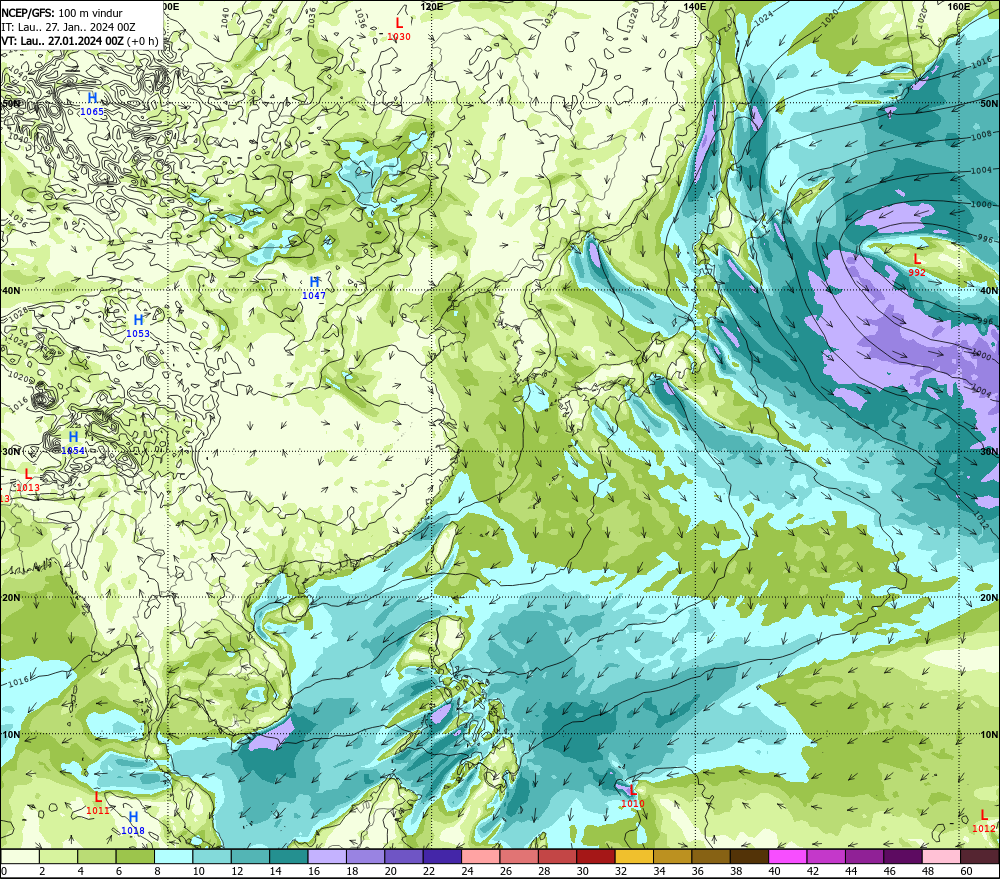Pick the yellow-gold 32–34 legend swatch
This screenshot has width=1000, height=879.
click(x=634, y=857)
